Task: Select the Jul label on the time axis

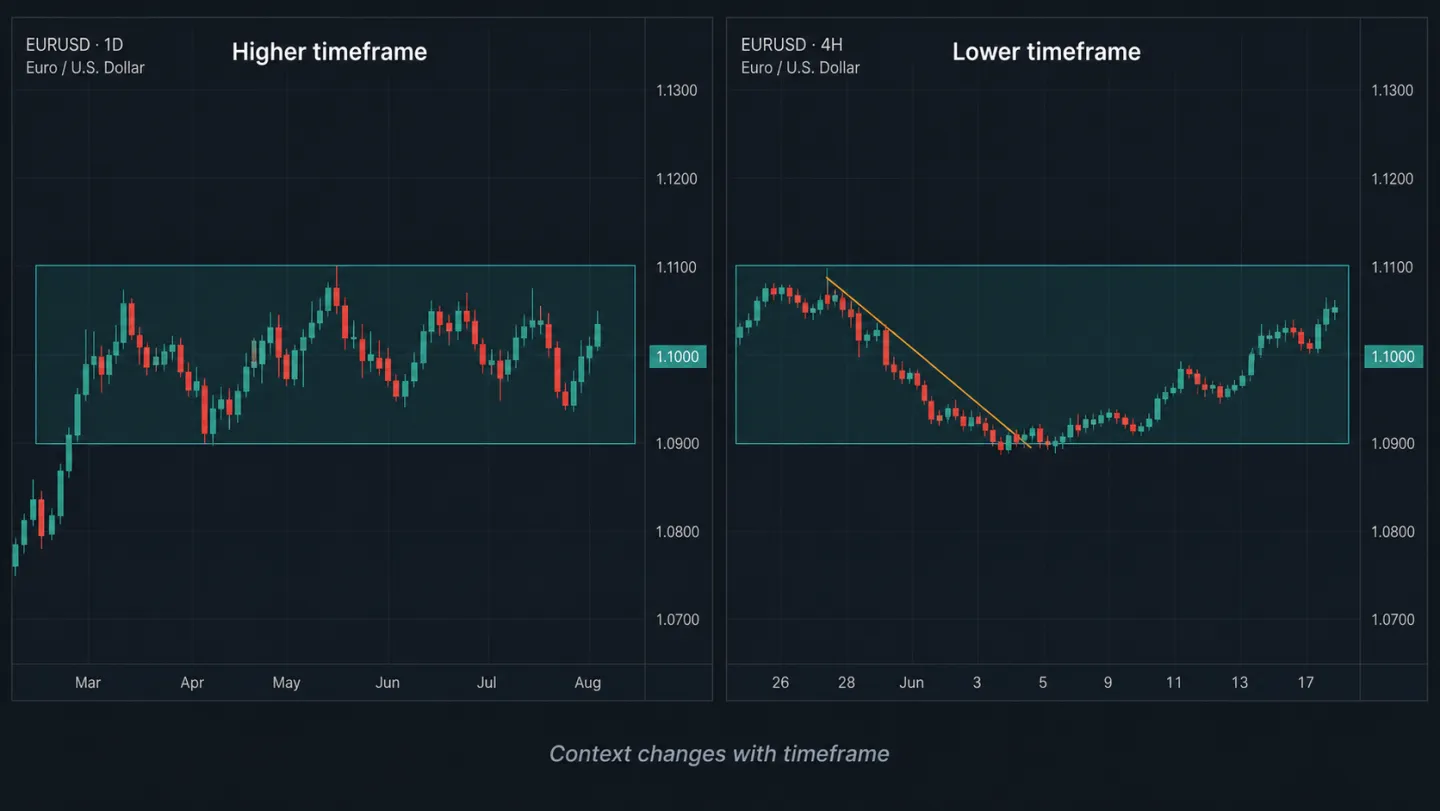Action: [x=486, y=683]
